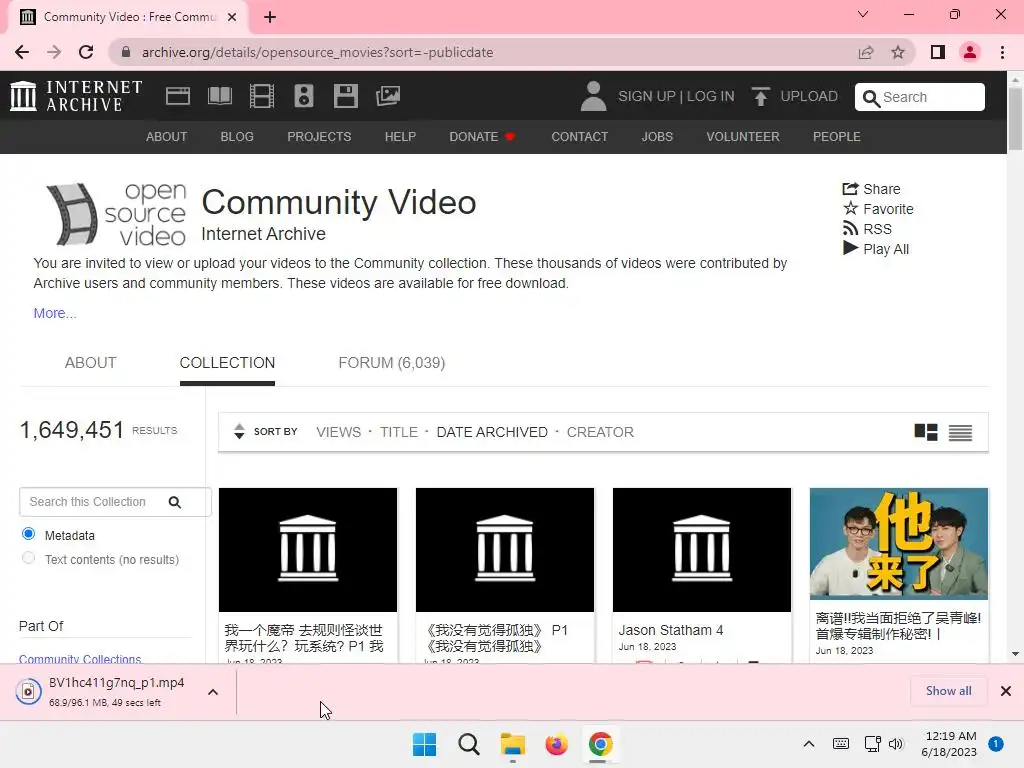Click the browser back arrow
This screenshot has height=768, width=1024.
[22, 52]
